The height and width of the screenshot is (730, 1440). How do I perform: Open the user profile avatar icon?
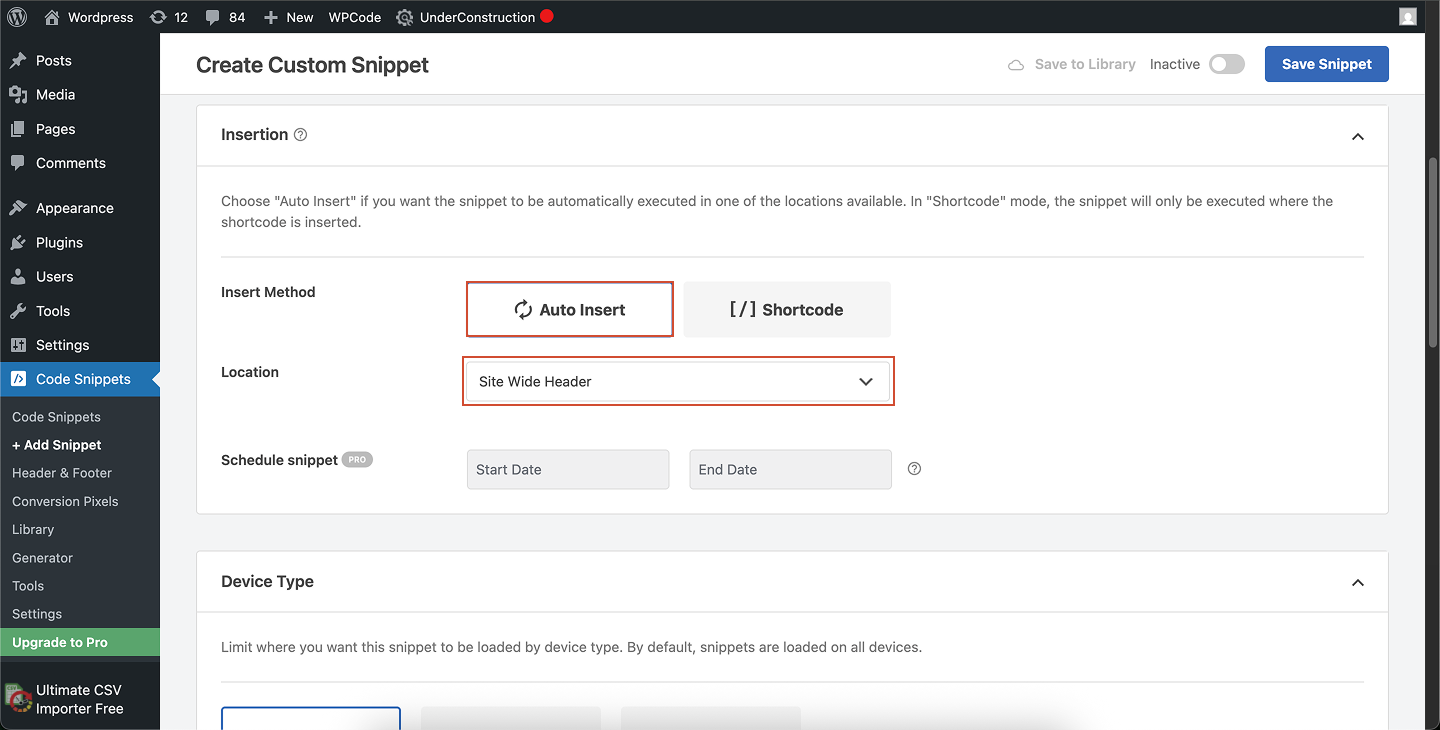(1407, 16)
